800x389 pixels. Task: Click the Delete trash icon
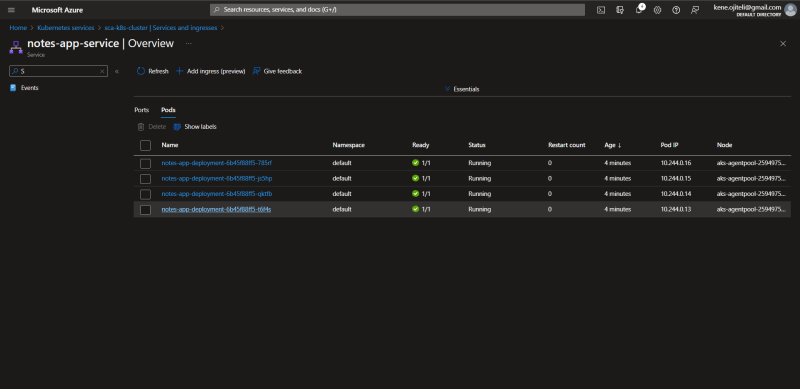click(x=141, y=127)
